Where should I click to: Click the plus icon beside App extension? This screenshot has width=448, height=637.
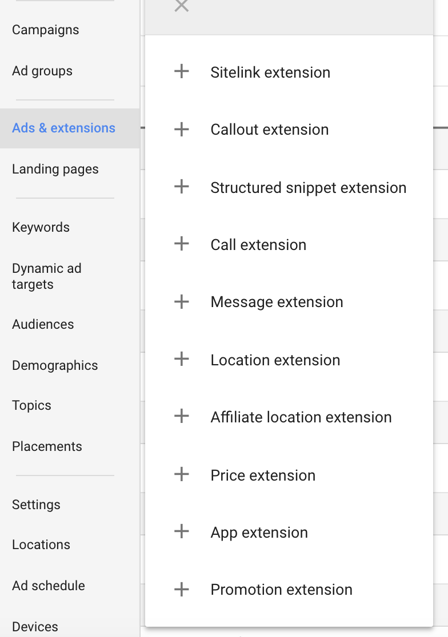(x=182, y=532)
